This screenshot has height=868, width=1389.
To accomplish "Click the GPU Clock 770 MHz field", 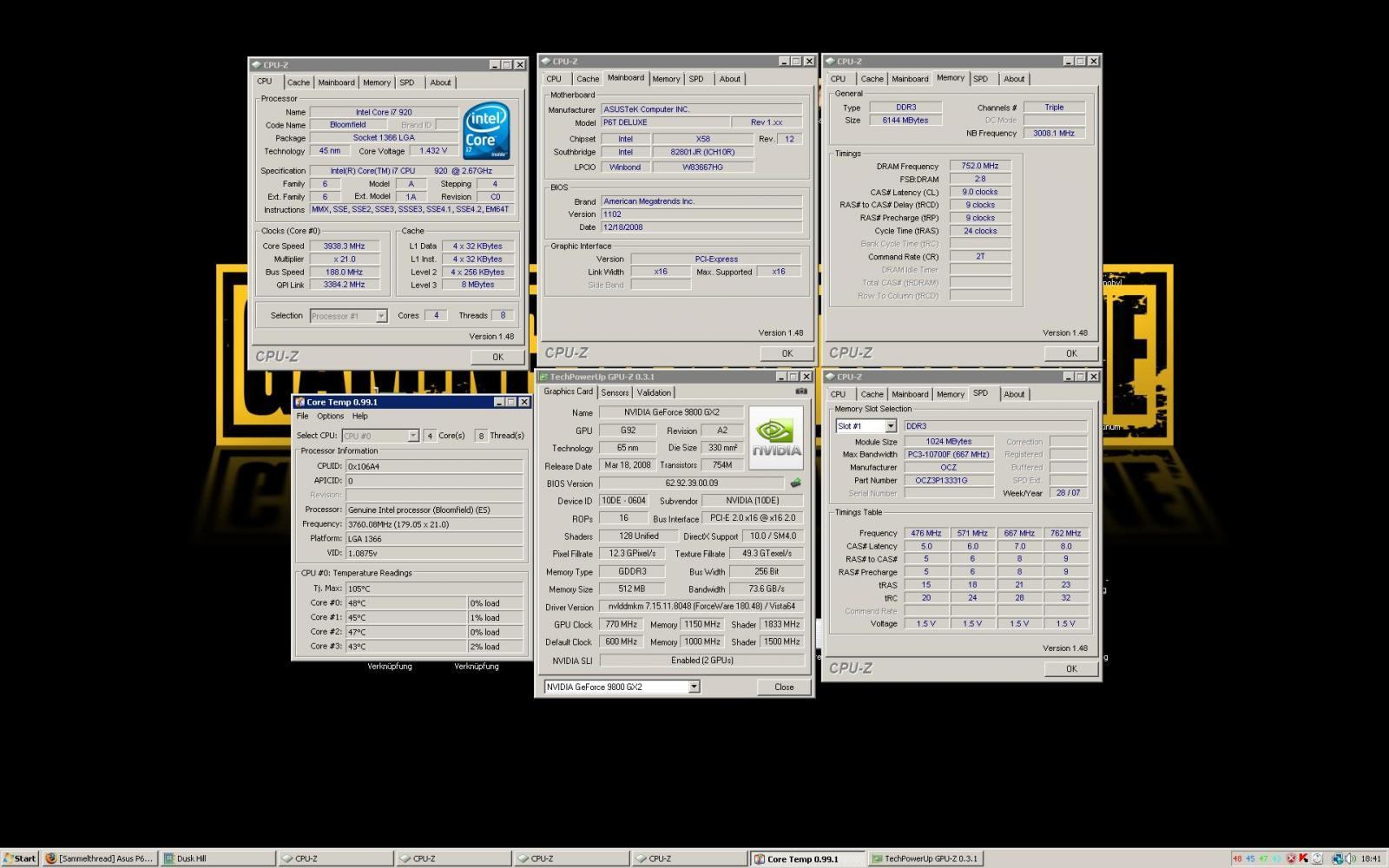I will [x=622, y=624].
